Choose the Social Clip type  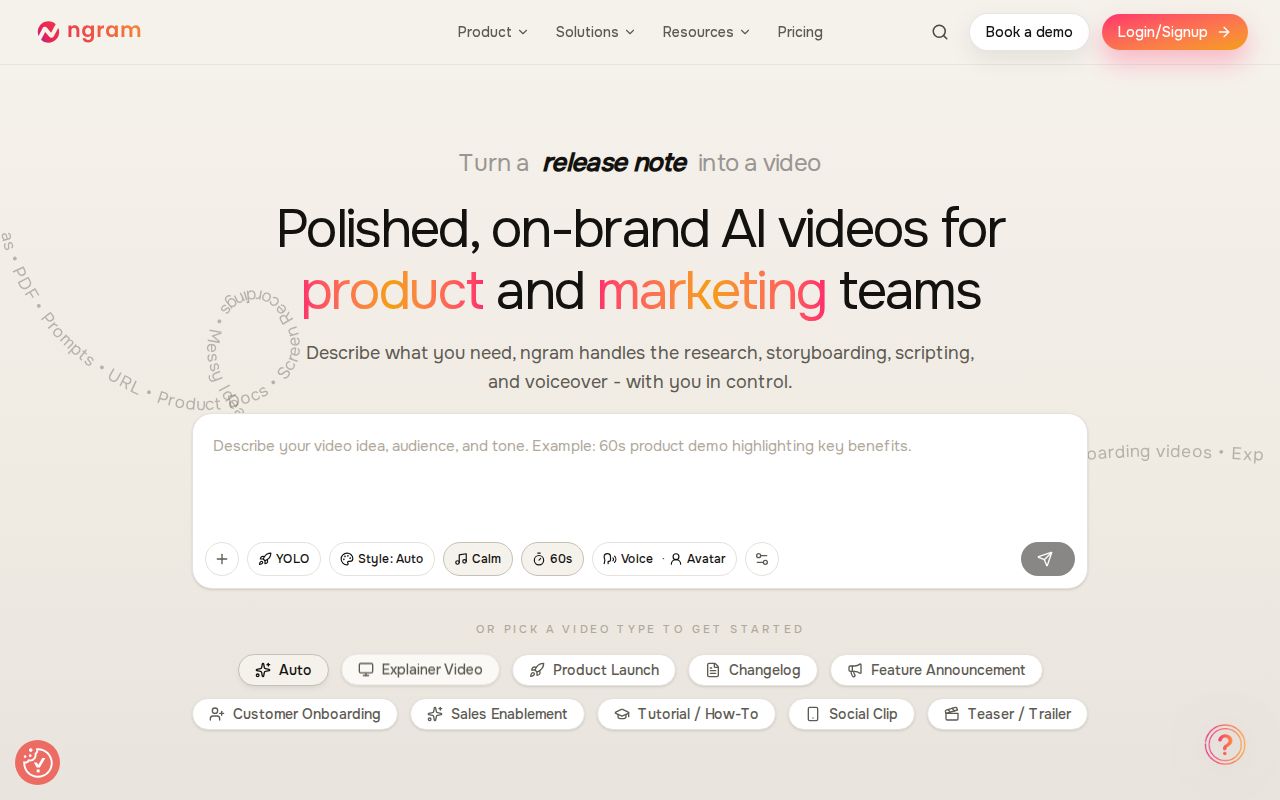click(x=851, y=714)
